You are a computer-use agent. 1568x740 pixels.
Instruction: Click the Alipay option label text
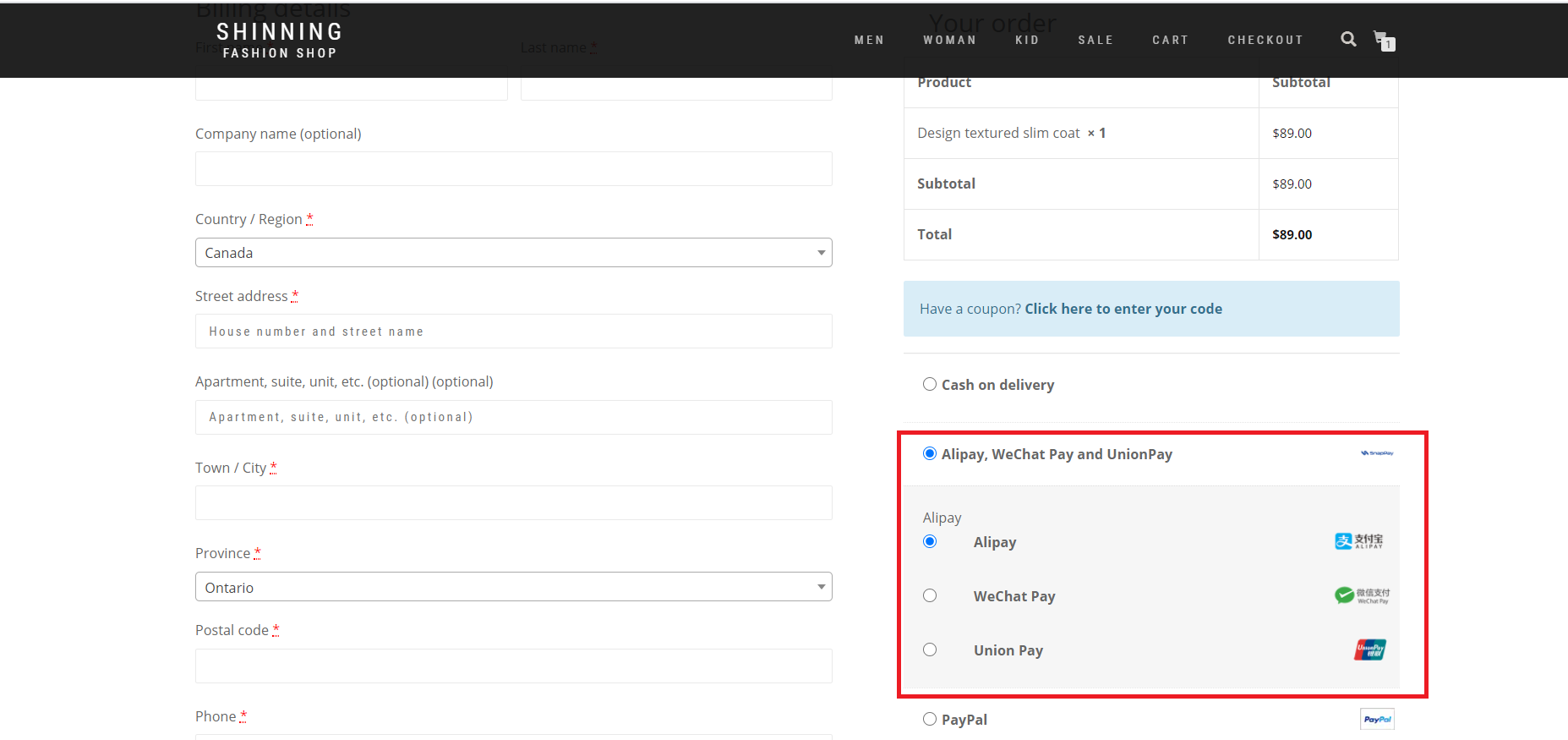[995, 542]
